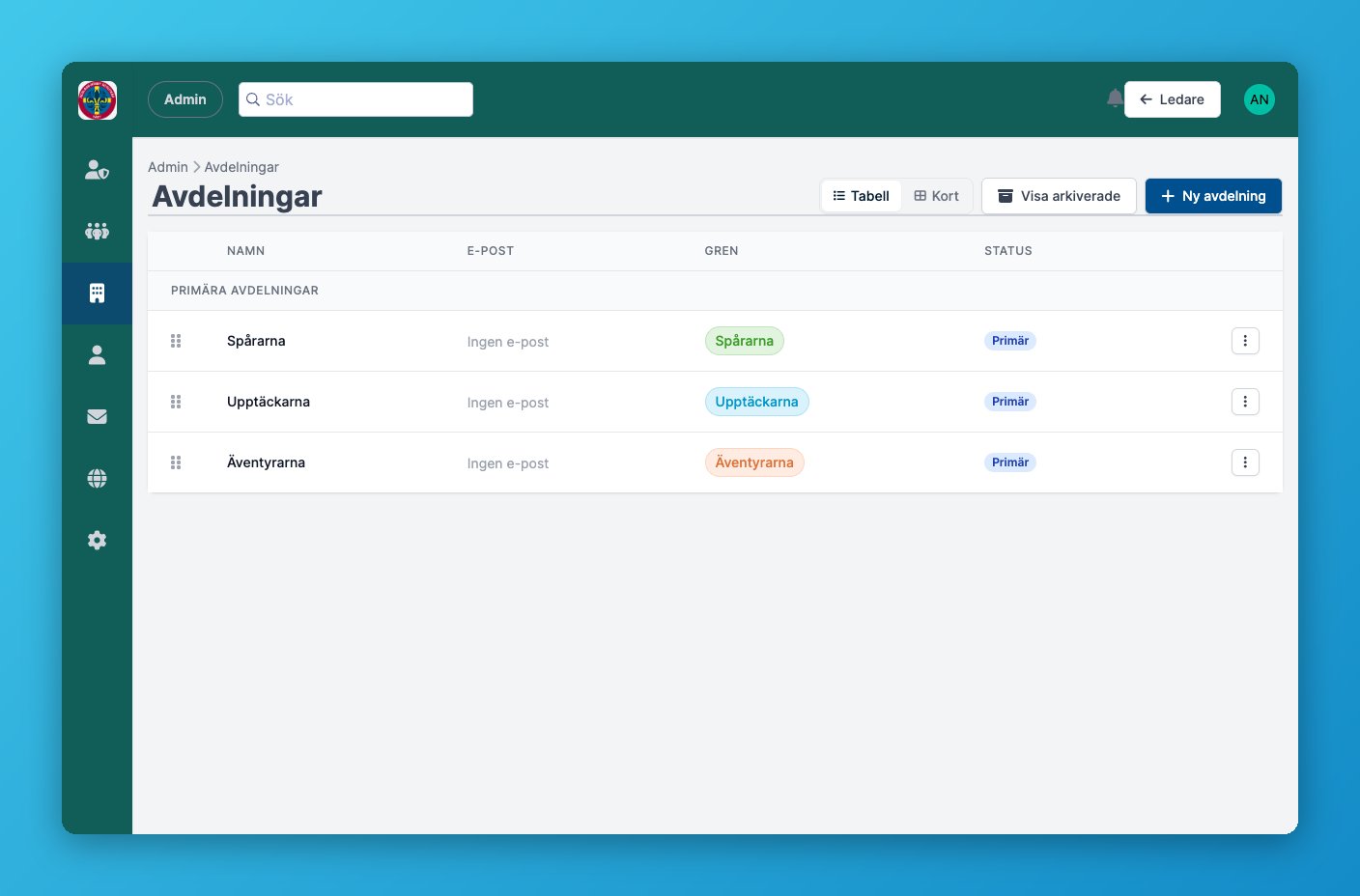1360x896 pixels.
Task: Click the orange Äventyrarna branch badge
Action: [754, 462]
